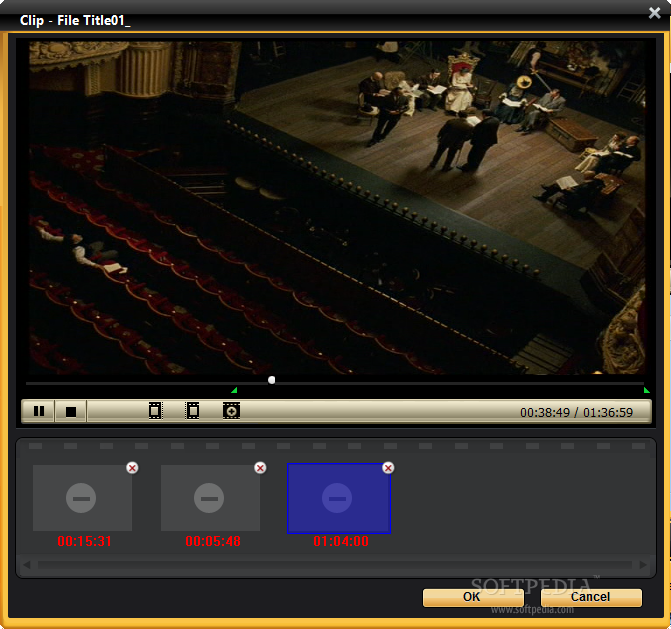Viewport: 671px width, 629px height.
Task: Remove the 00:05:48 clip
Action: pos(260,468)
